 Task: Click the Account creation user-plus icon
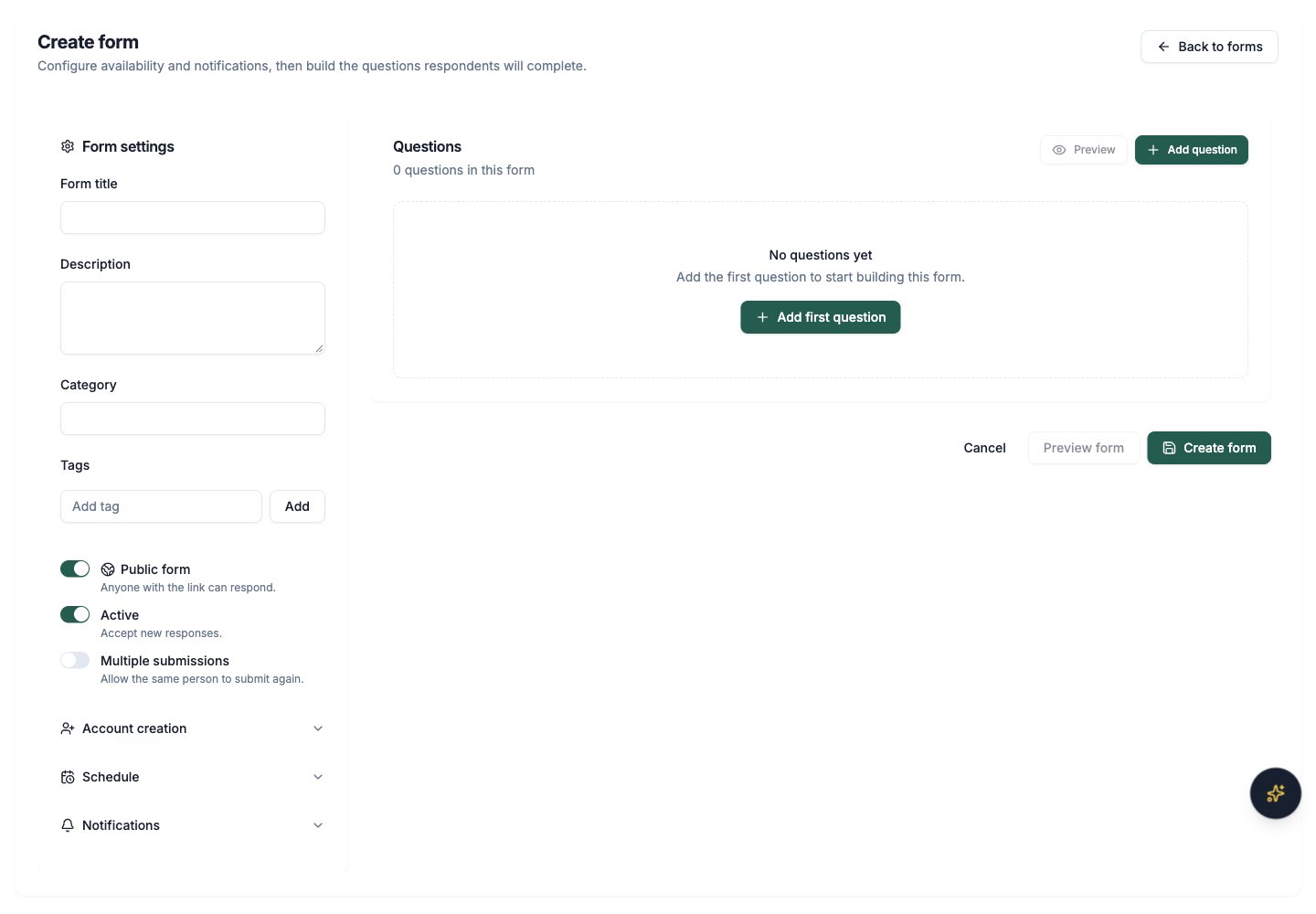pyautogui.click(x=68, y=728)
